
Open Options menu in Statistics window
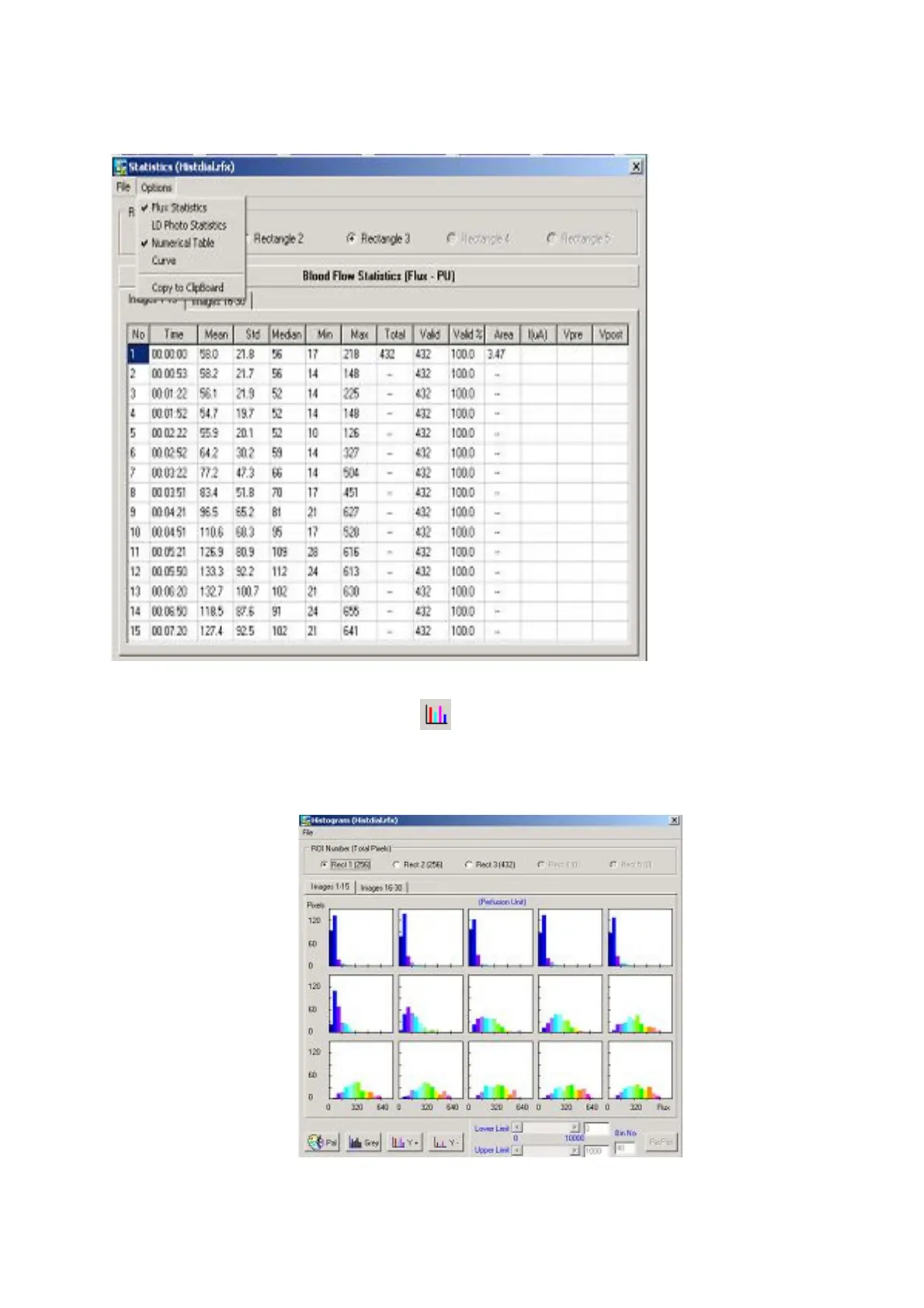[156, 187]
